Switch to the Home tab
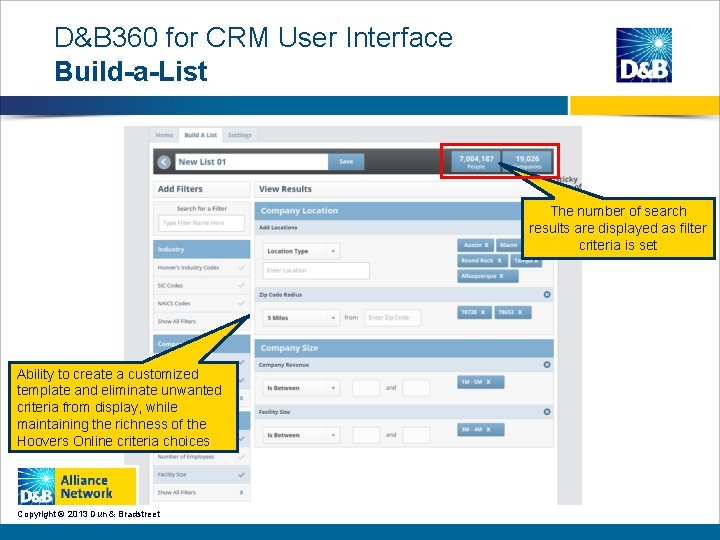This screenshot has width=720, height=540. (x=164, y=135)
